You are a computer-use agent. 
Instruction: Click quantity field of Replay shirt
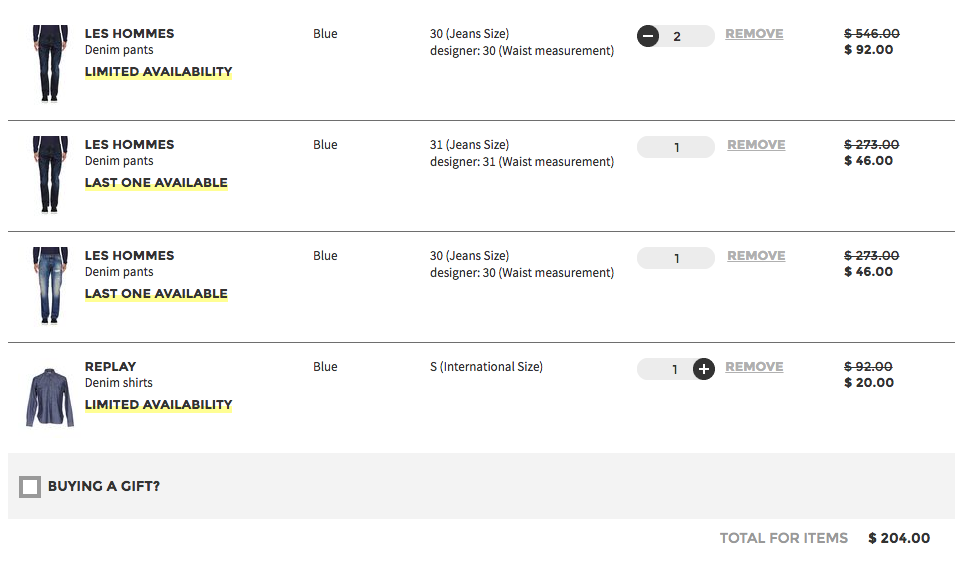click(x=670, y=370)
